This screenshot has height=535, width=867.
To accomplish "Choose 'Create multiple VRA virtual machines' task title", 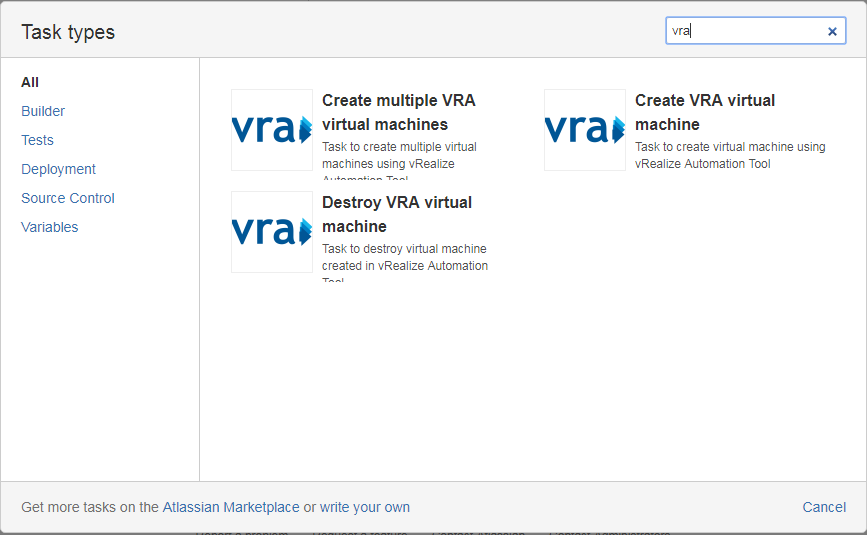I will pyautogui.click(x=399, y=112).
